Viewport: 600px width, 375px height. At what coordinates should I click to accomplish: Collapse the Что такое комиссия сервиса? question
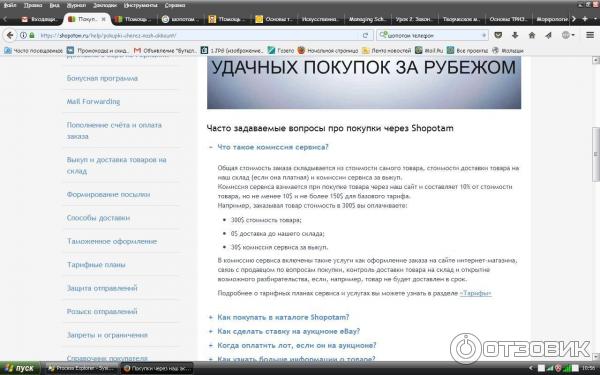pos(272,147)
